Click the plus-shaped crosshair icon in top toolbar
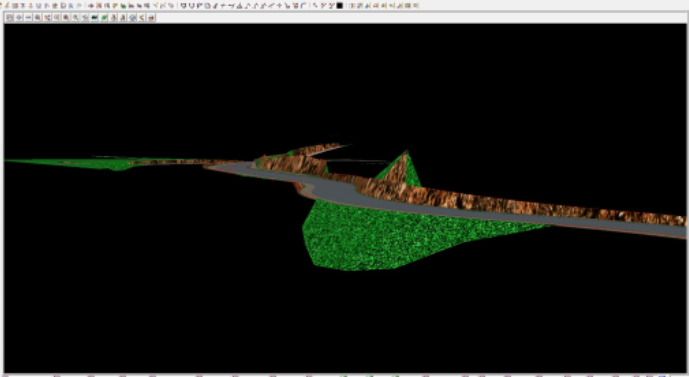689x377 pixels. click(x=279, y=5)
